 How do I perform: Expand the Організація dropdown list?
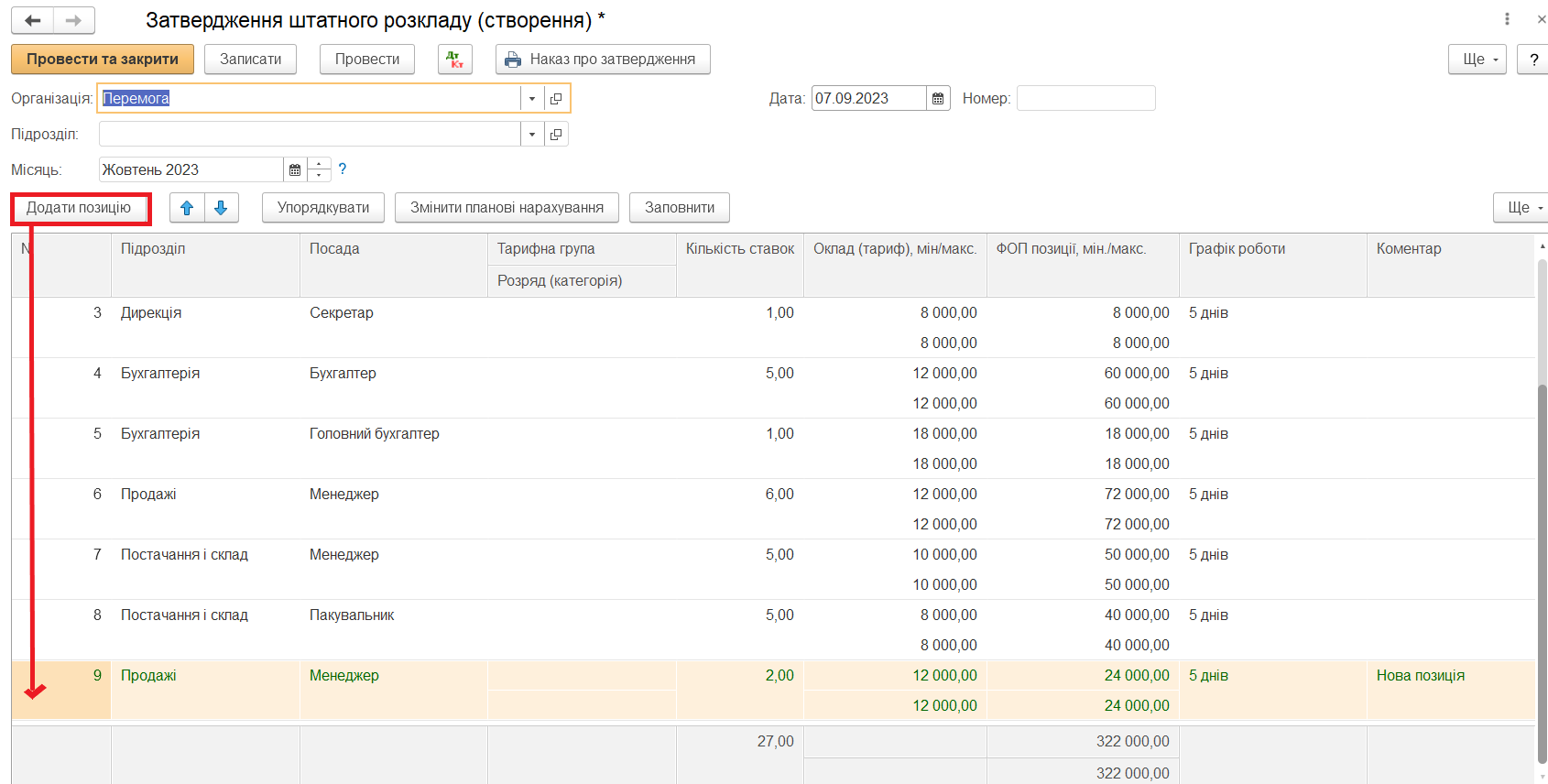click(x=532, y=98)
